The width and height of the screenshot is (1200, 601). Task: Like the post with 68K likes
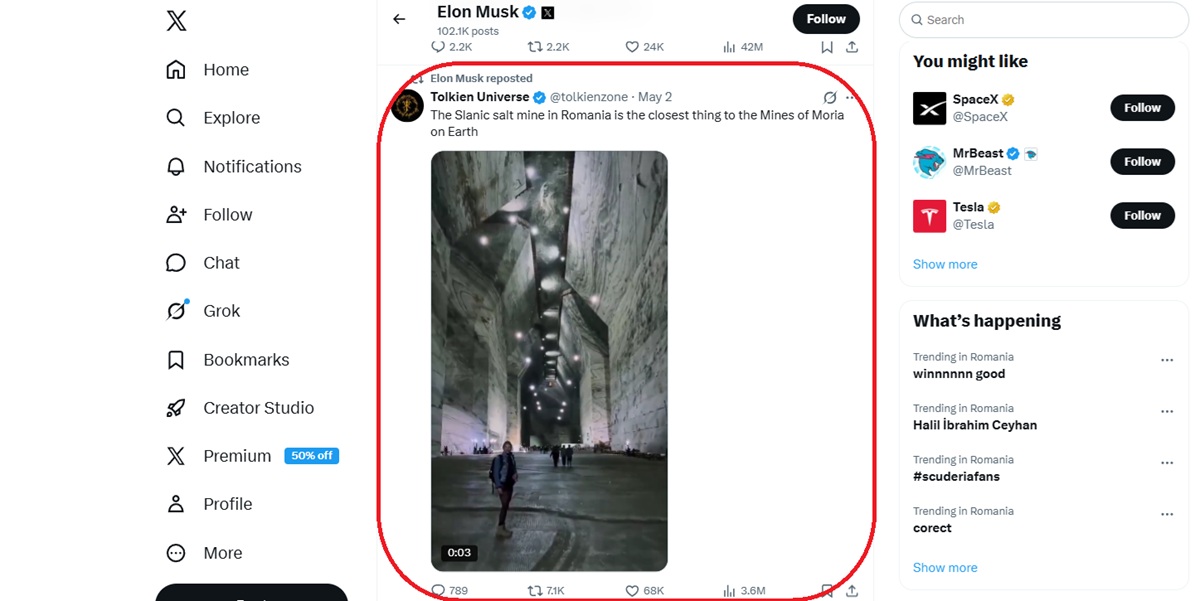tap(644, 590)
